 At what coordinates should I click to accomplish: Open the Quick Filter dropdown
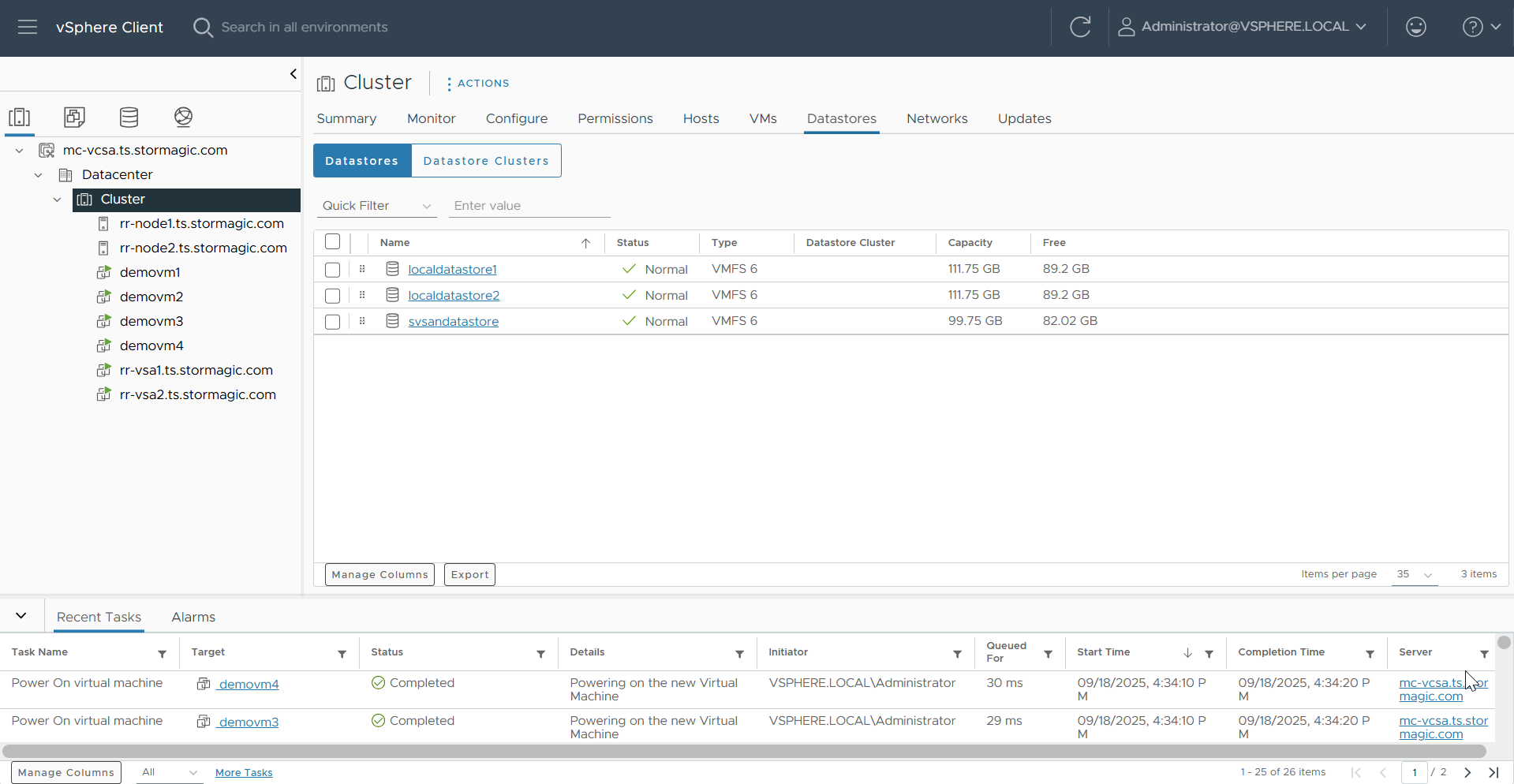(376, 206)
